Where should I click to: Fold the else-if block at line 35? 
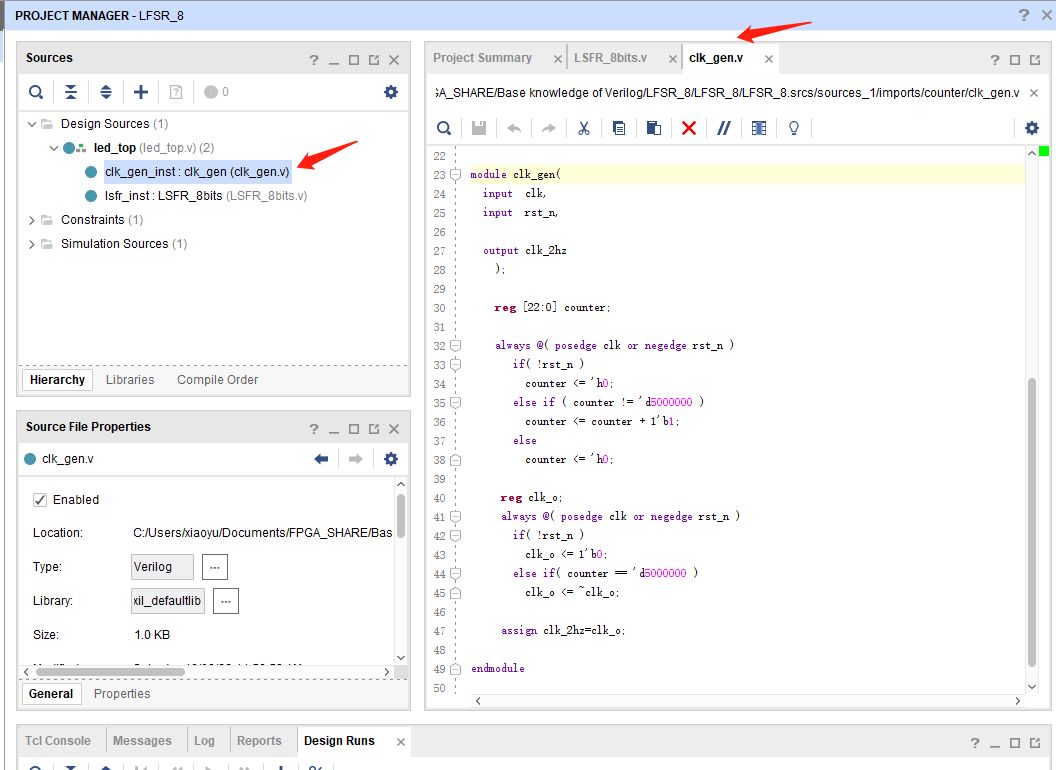(455, 402)
